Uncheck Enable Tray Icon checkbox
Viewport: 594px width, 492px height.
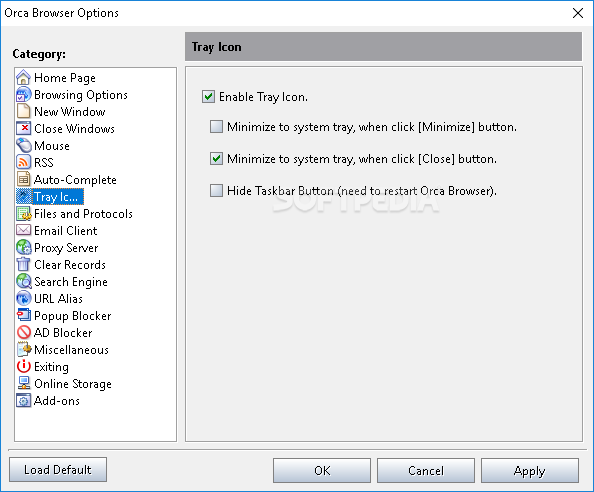point(208,97)
